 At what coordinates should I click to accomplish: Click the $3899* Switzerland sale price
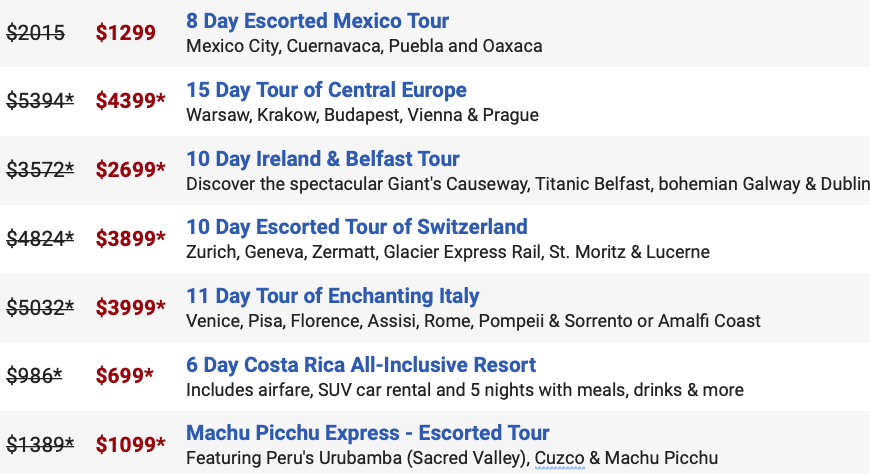(130, 238)
